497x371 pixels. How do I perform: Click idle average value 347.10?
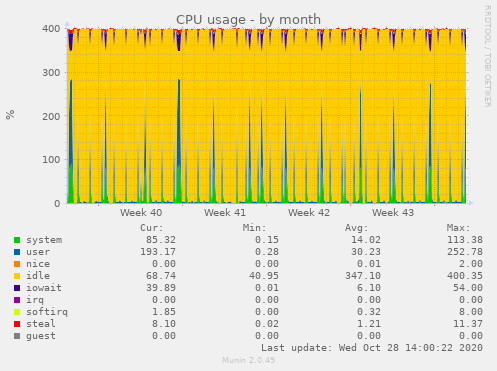[x=363, y=276]
